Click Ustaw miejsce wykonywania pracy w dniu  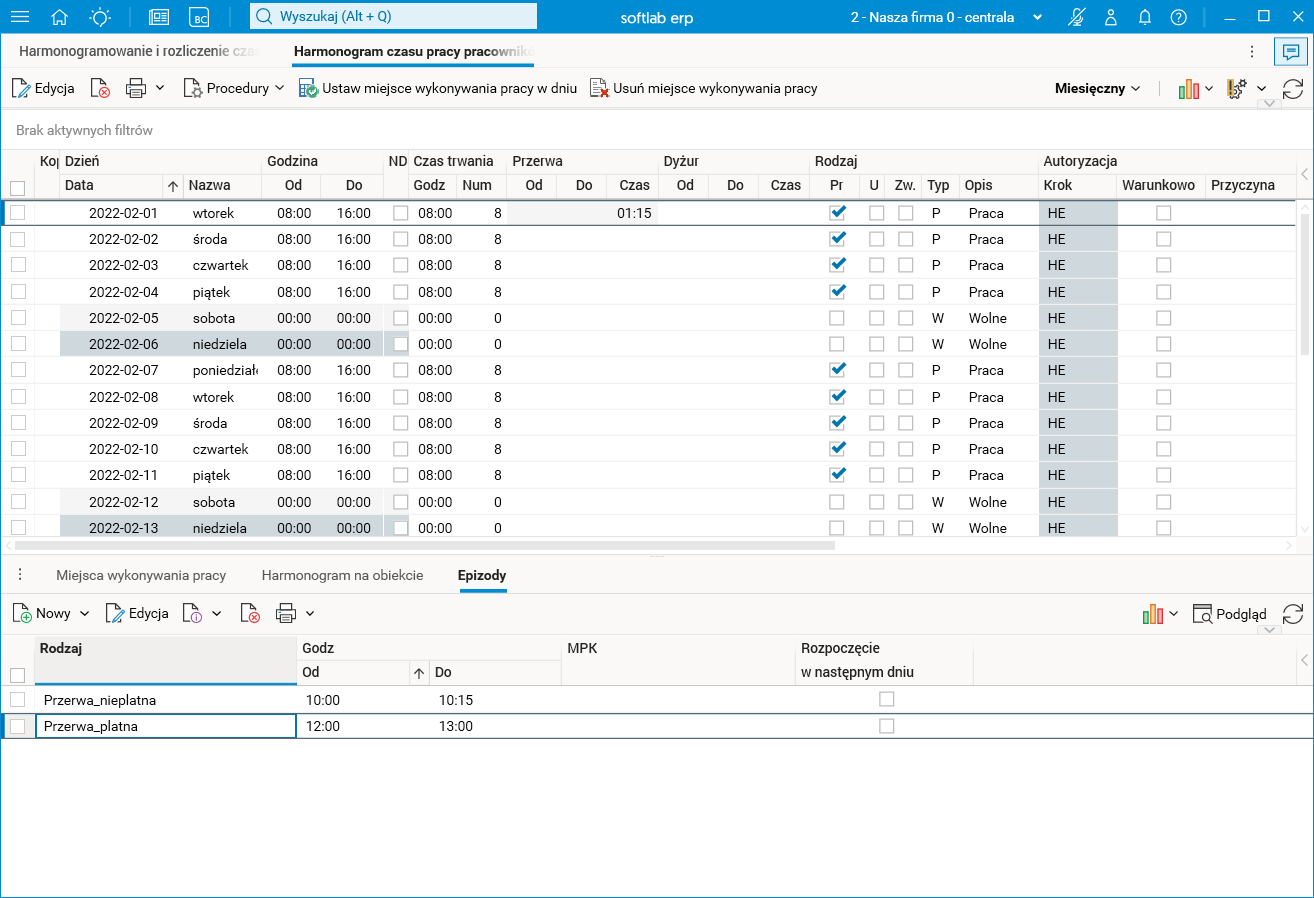pos(438,89)
